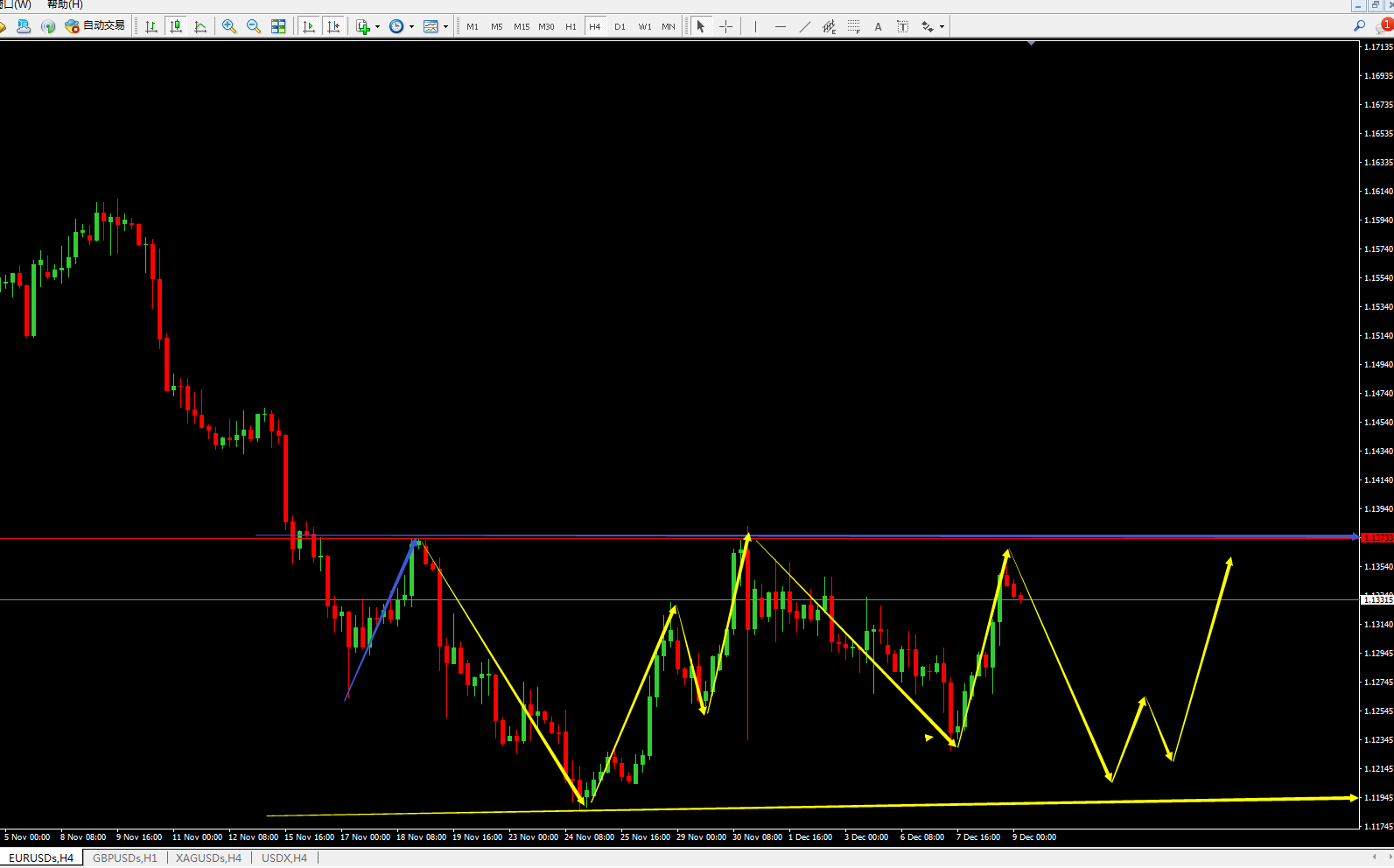1394x868 pixels.
Task: Expand the periods dropdown arrow
Action: 411,26
